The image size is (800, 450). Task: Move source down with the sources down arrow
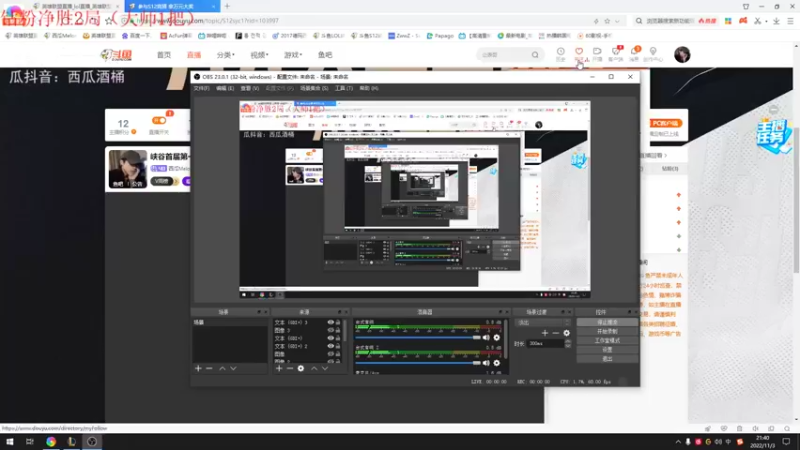click(325, 368)
